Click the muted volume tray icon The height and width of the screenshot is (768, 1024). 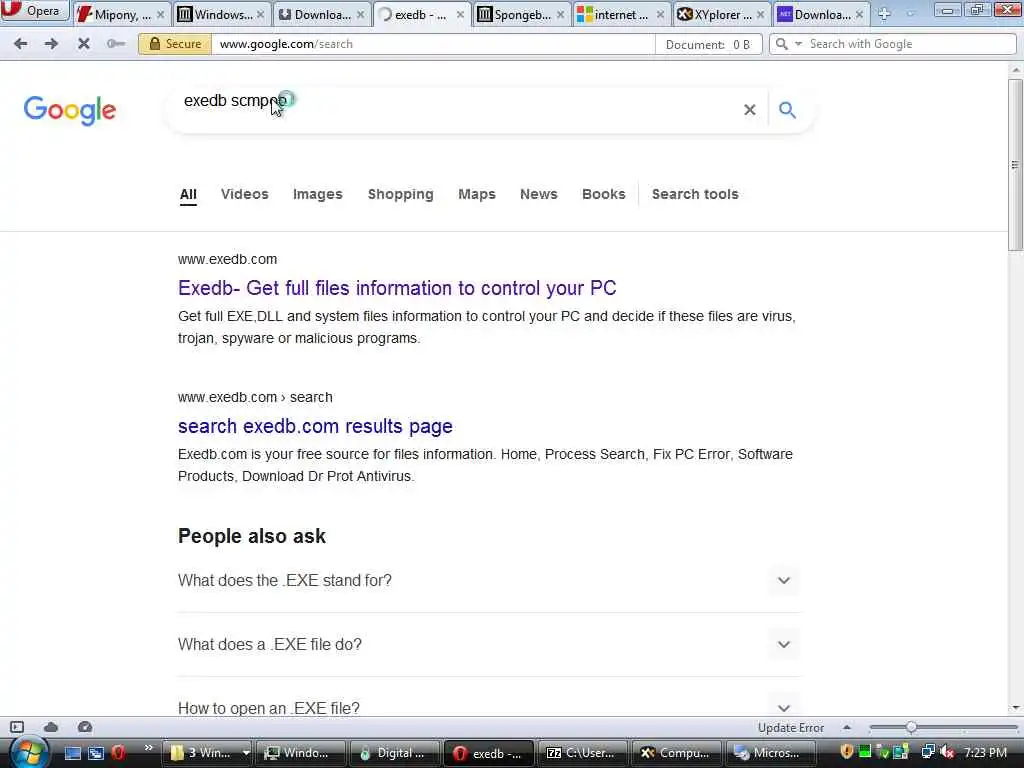point(947,752)
